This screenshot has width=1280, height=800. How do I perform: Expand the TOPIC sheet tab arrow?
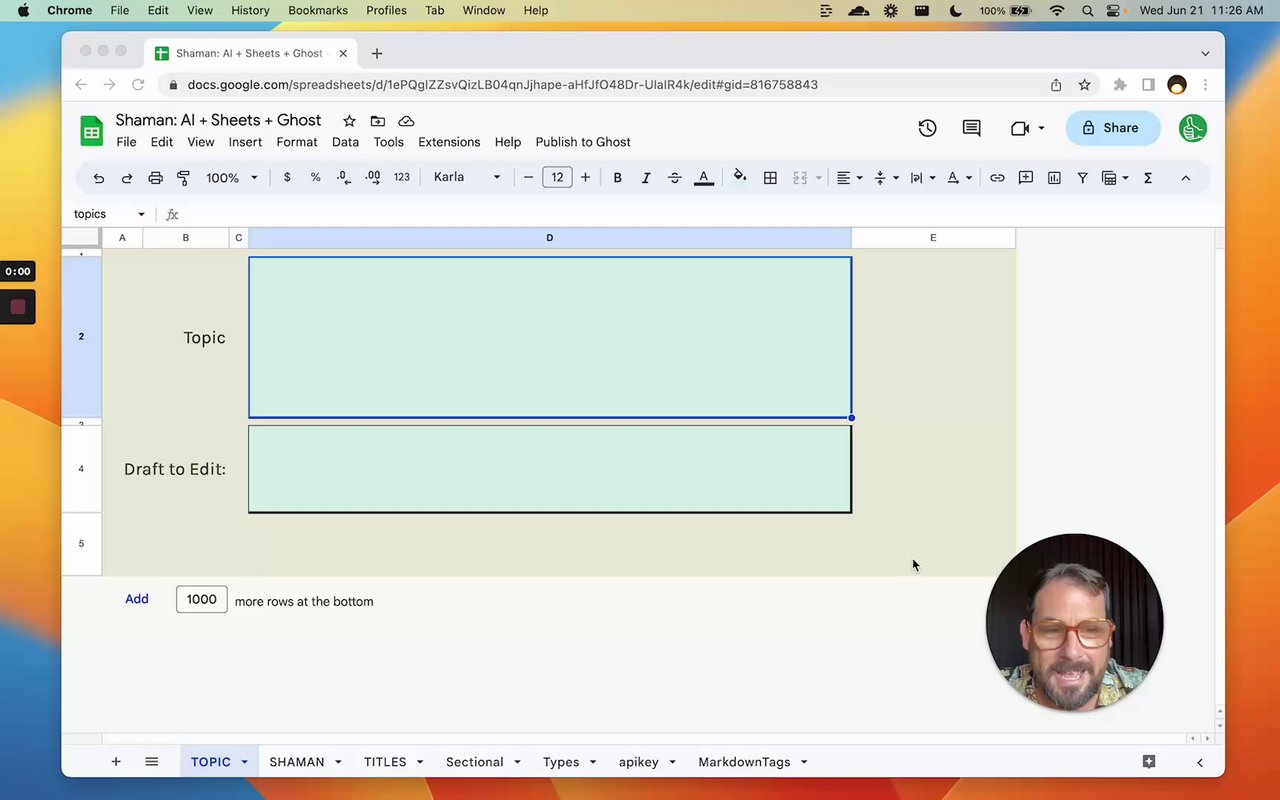(x=244, y=762)
